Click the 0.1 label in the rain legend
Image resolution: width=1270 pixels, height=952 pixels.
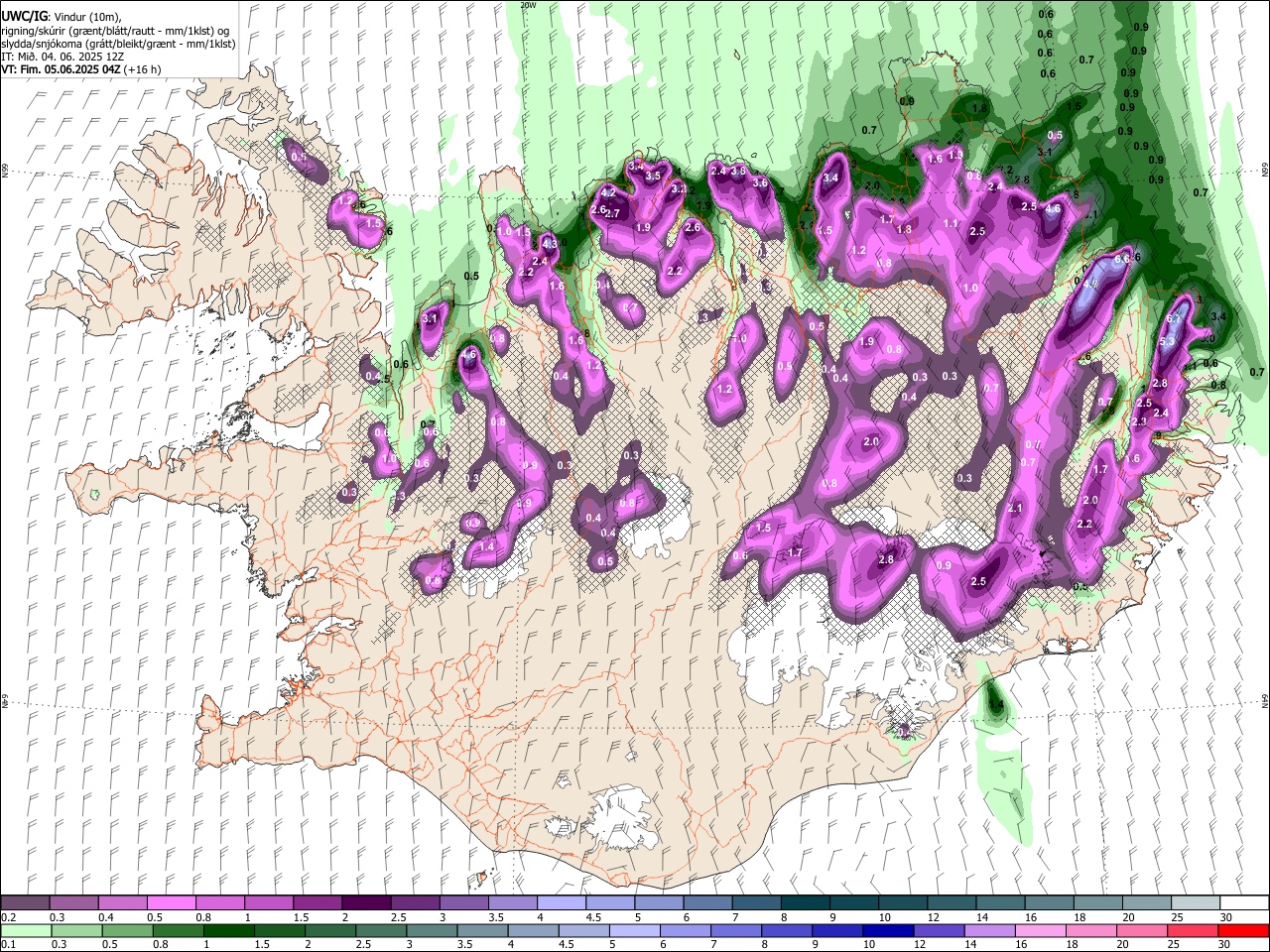(7, 944)
